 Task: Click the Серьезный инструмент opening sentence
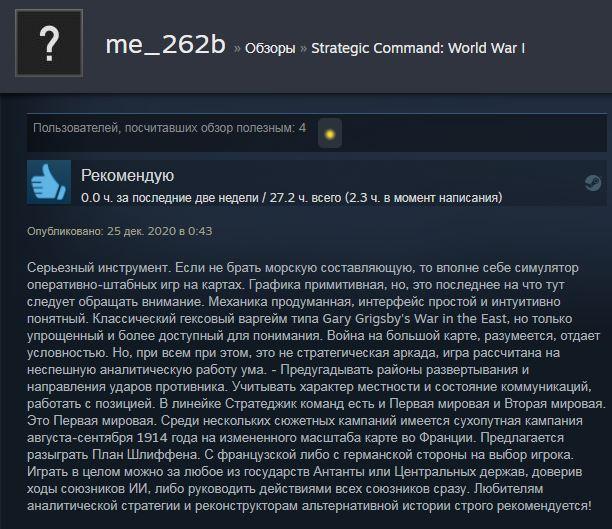(x=98, y=268)
